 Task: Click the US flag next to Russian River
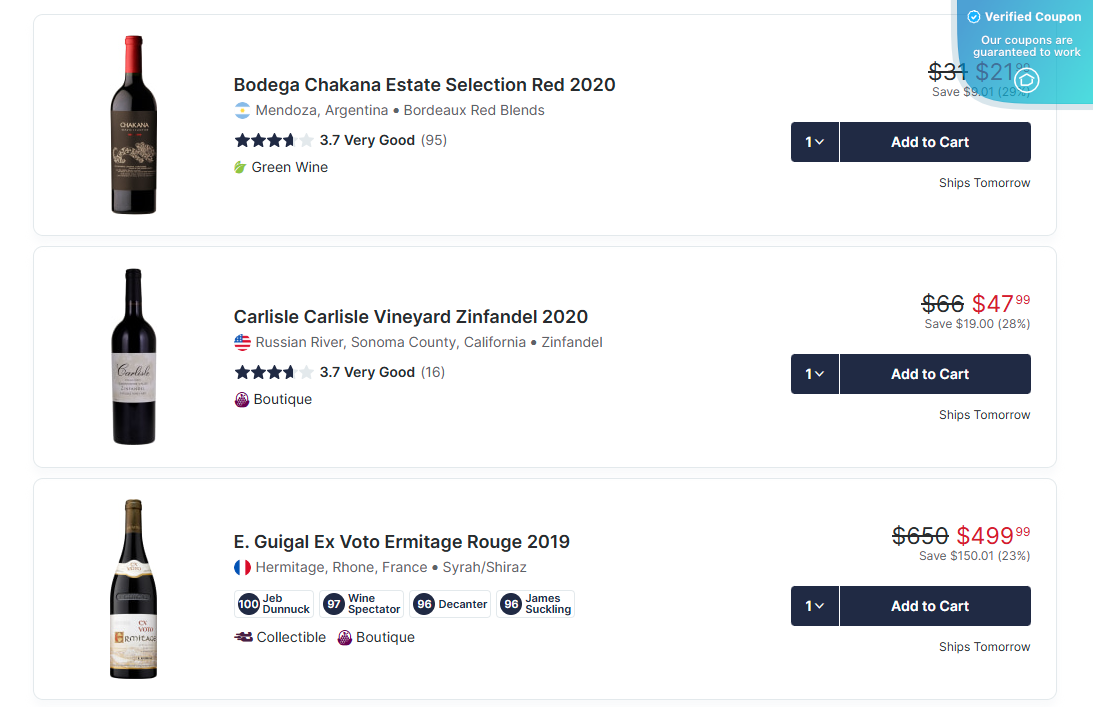[x=241, y=342]
